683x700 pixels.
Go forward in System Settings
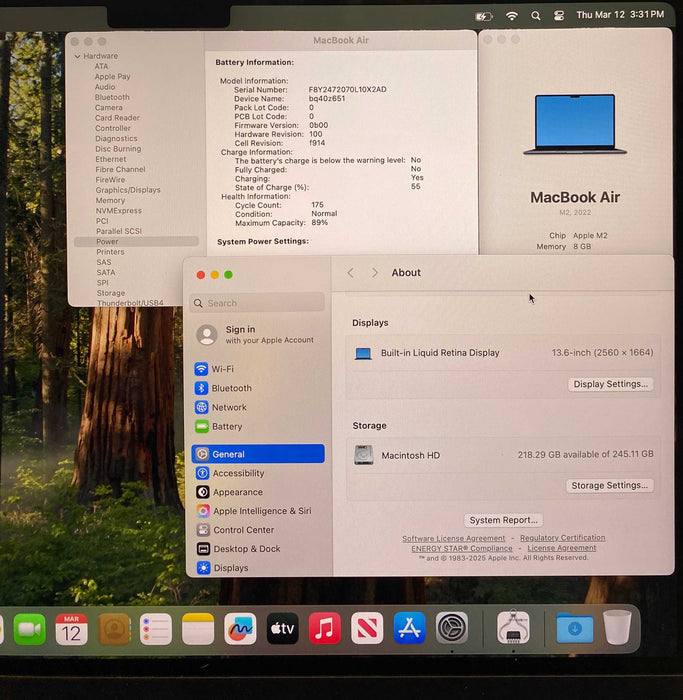click(375, 273)
